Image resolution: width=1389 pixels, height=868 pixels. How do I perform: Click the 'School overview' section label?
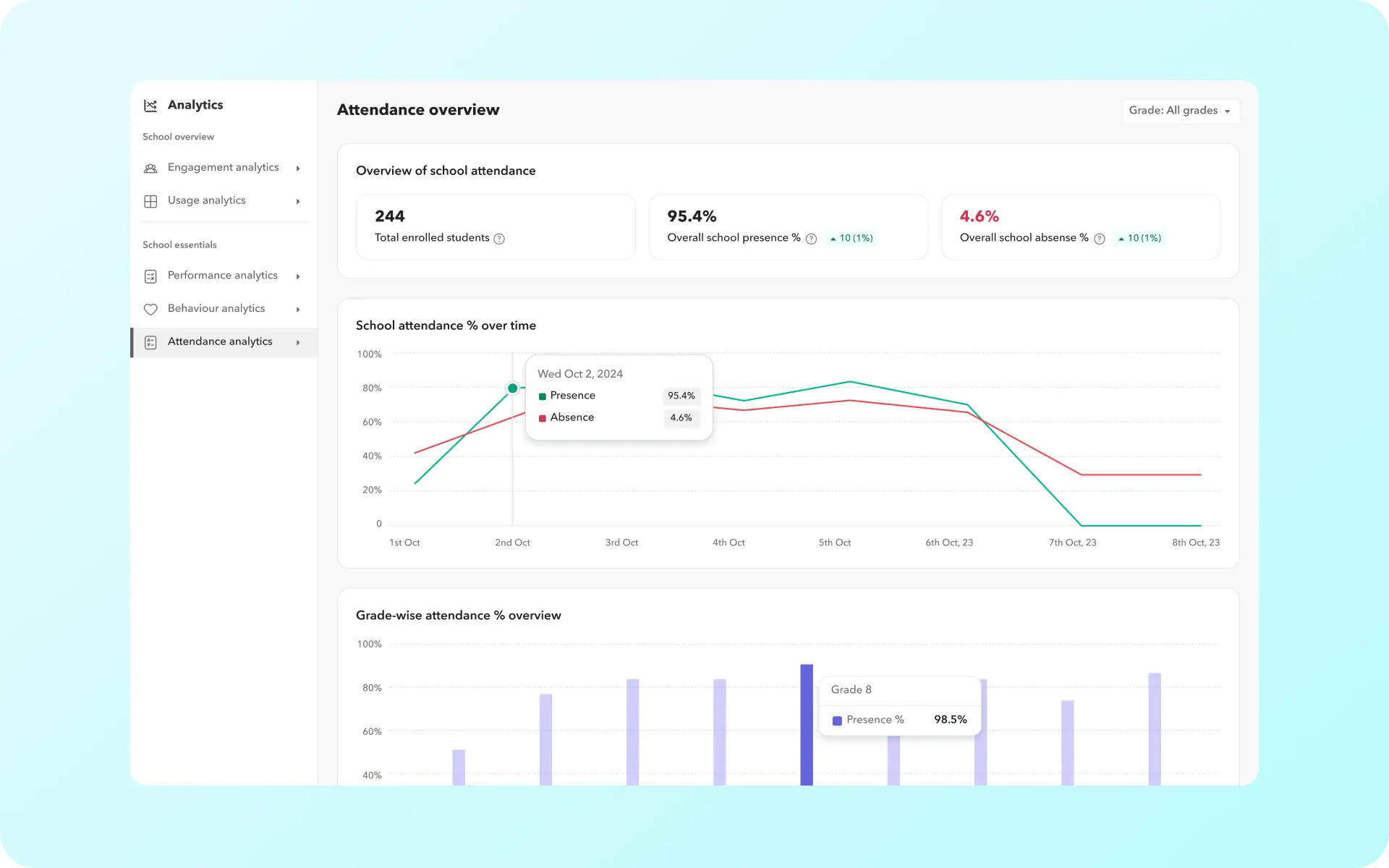178,137
